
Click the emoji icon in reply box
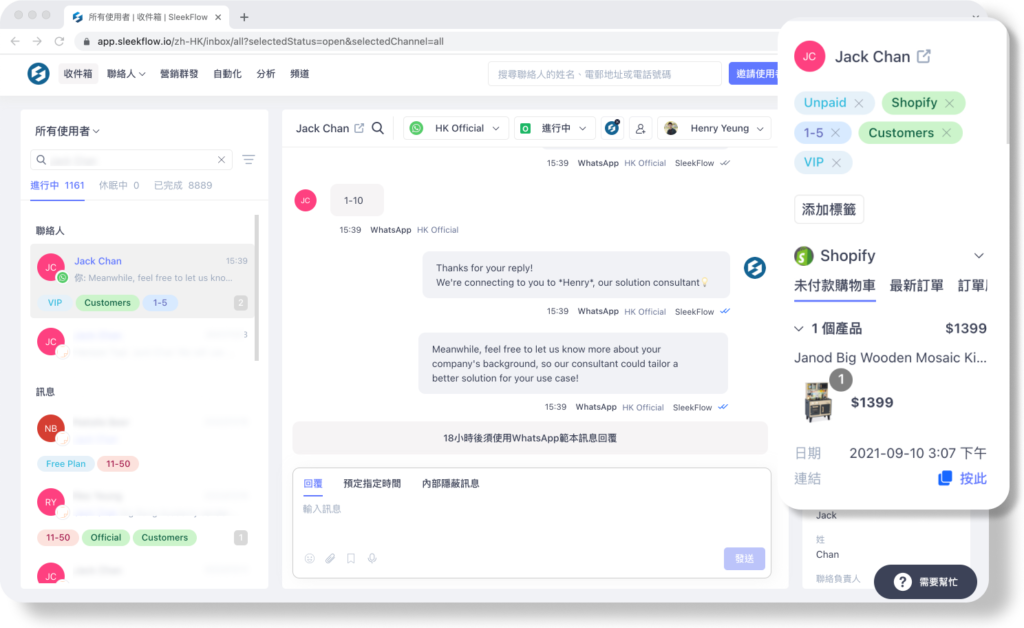tap(310, 558)
